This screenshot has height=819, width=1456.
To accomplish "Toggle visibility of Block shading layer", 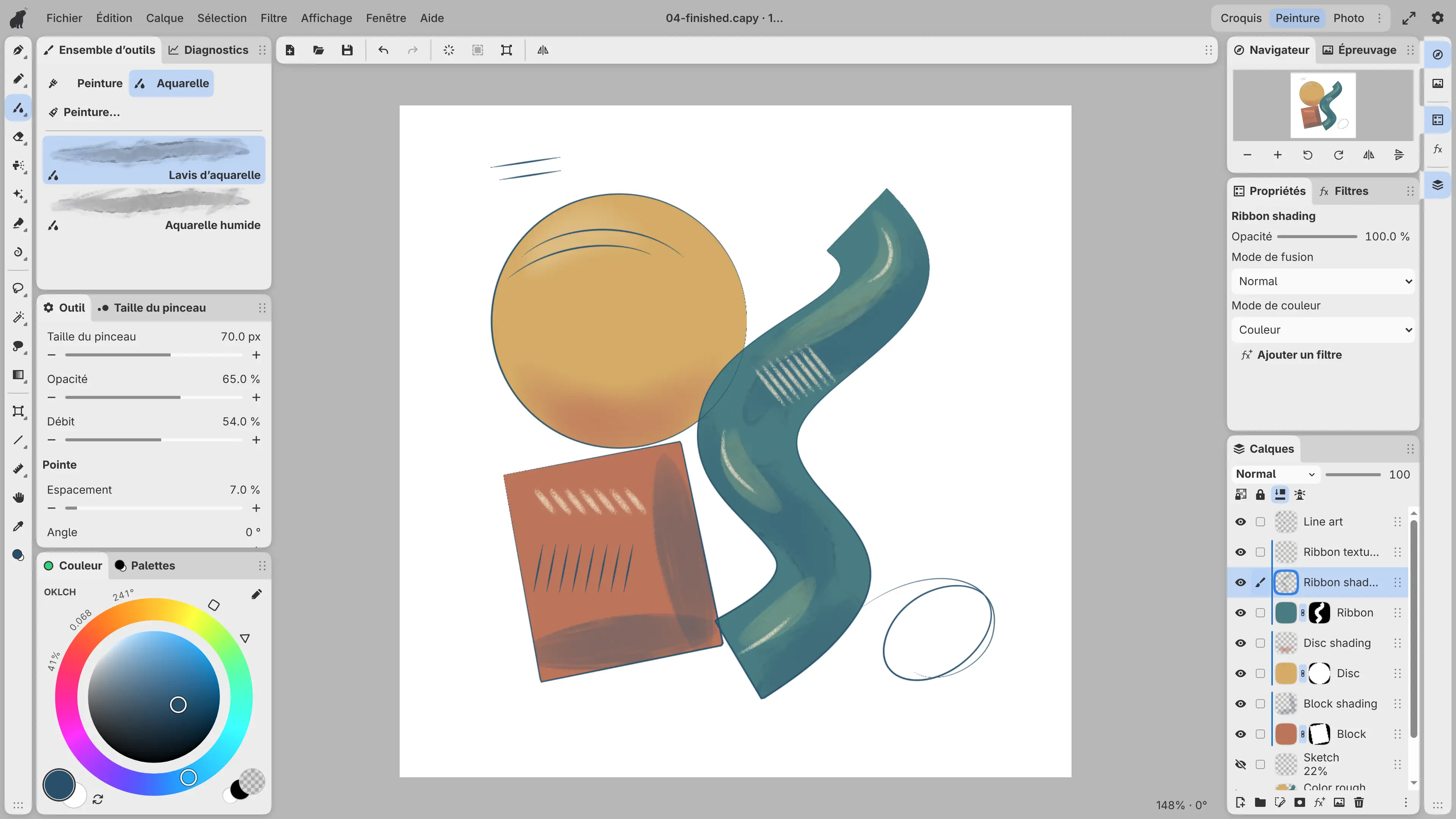I will pyautogui.click(x=1240, y=704).
